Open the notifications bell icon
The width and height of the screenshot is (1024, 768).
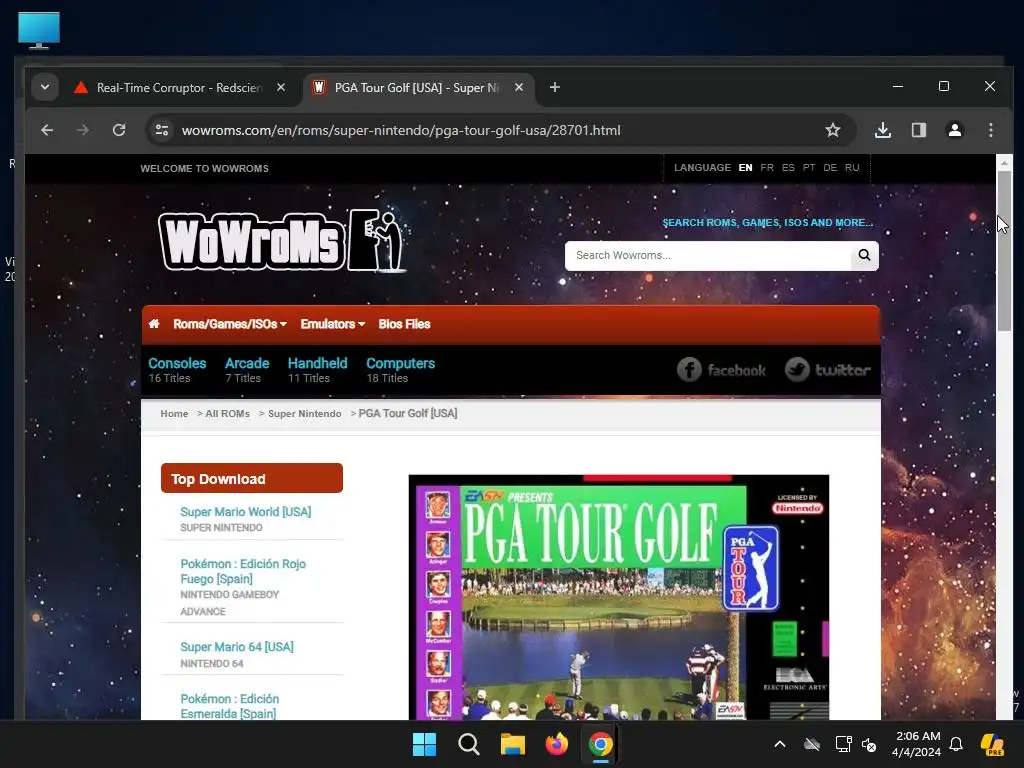coord(956,744)
